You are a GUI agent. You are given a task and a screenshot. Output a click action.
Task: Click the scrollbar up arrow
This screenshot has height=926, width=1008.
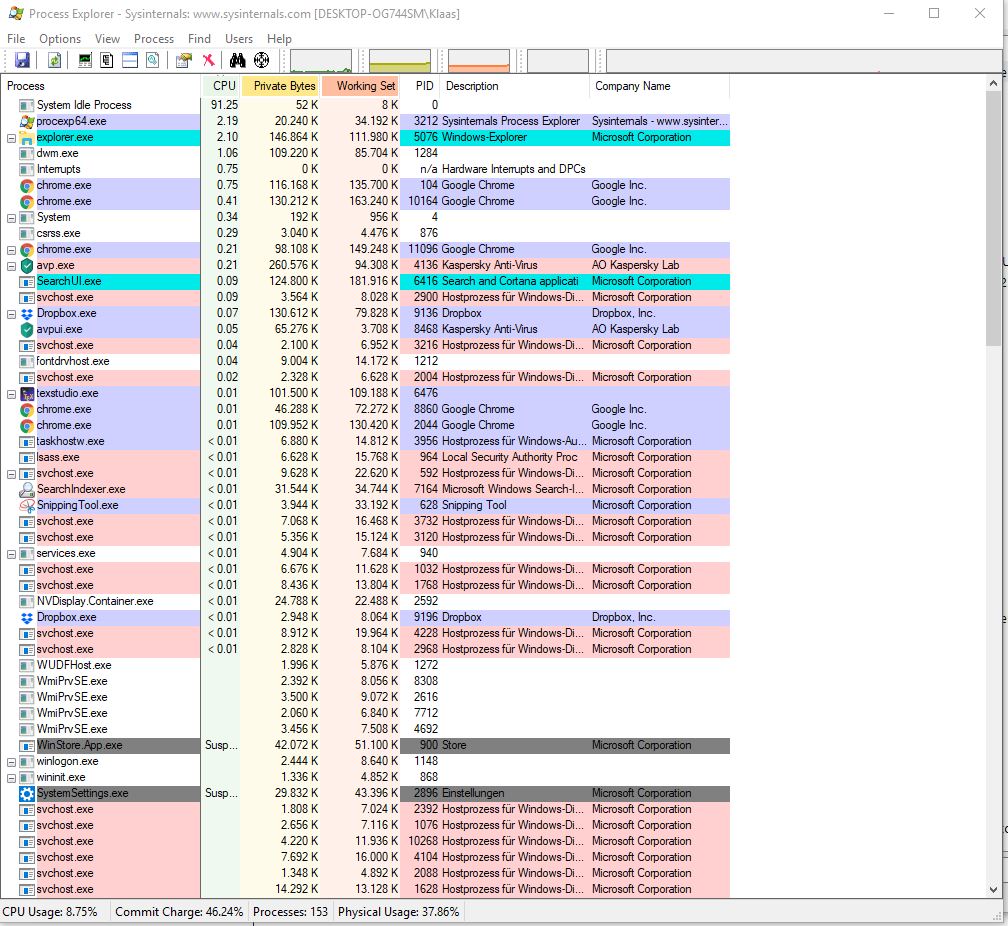click(x=993, y=84)
